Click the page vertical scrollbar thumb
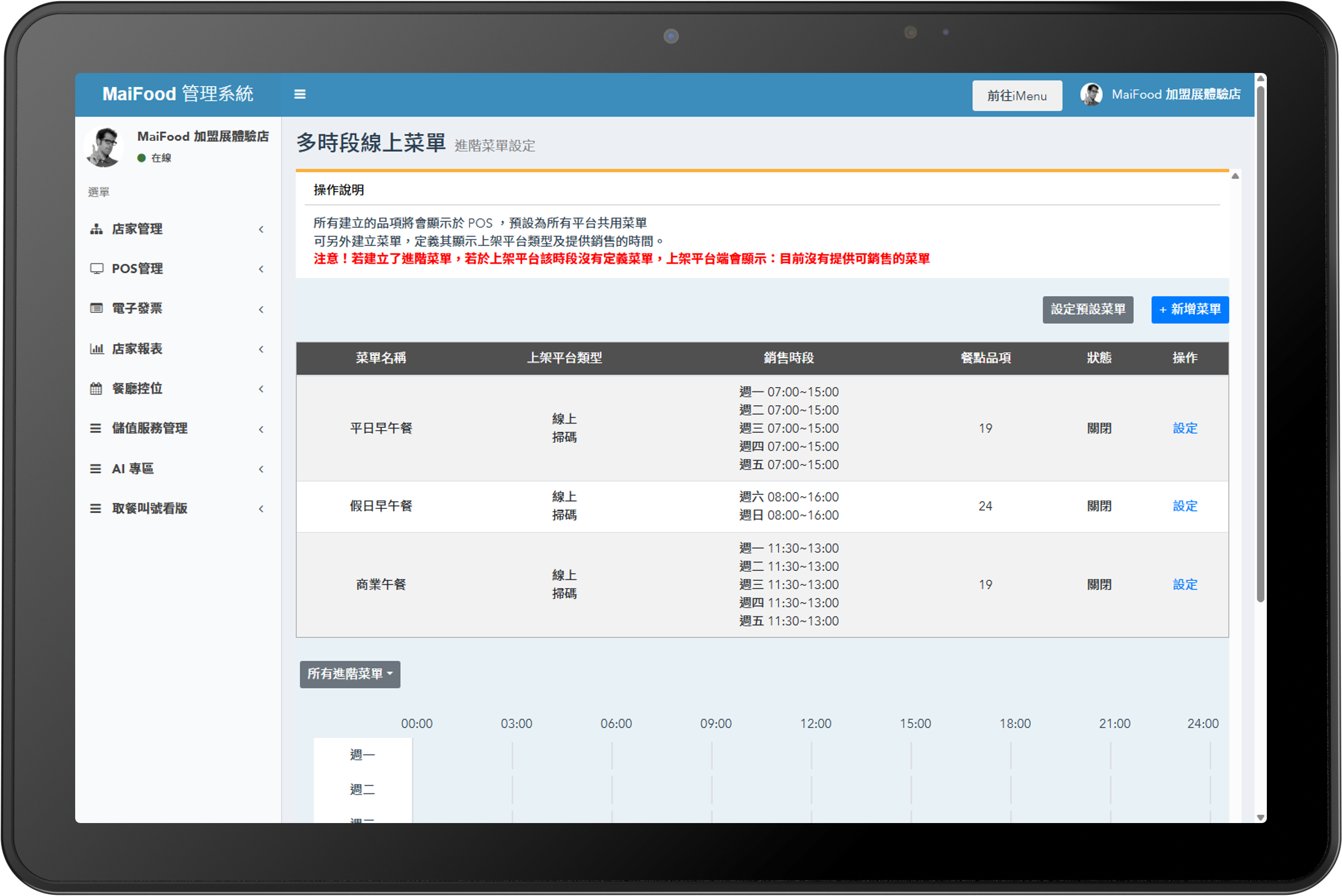Viewport: 1342px width, 896px height. (1260, 343)
